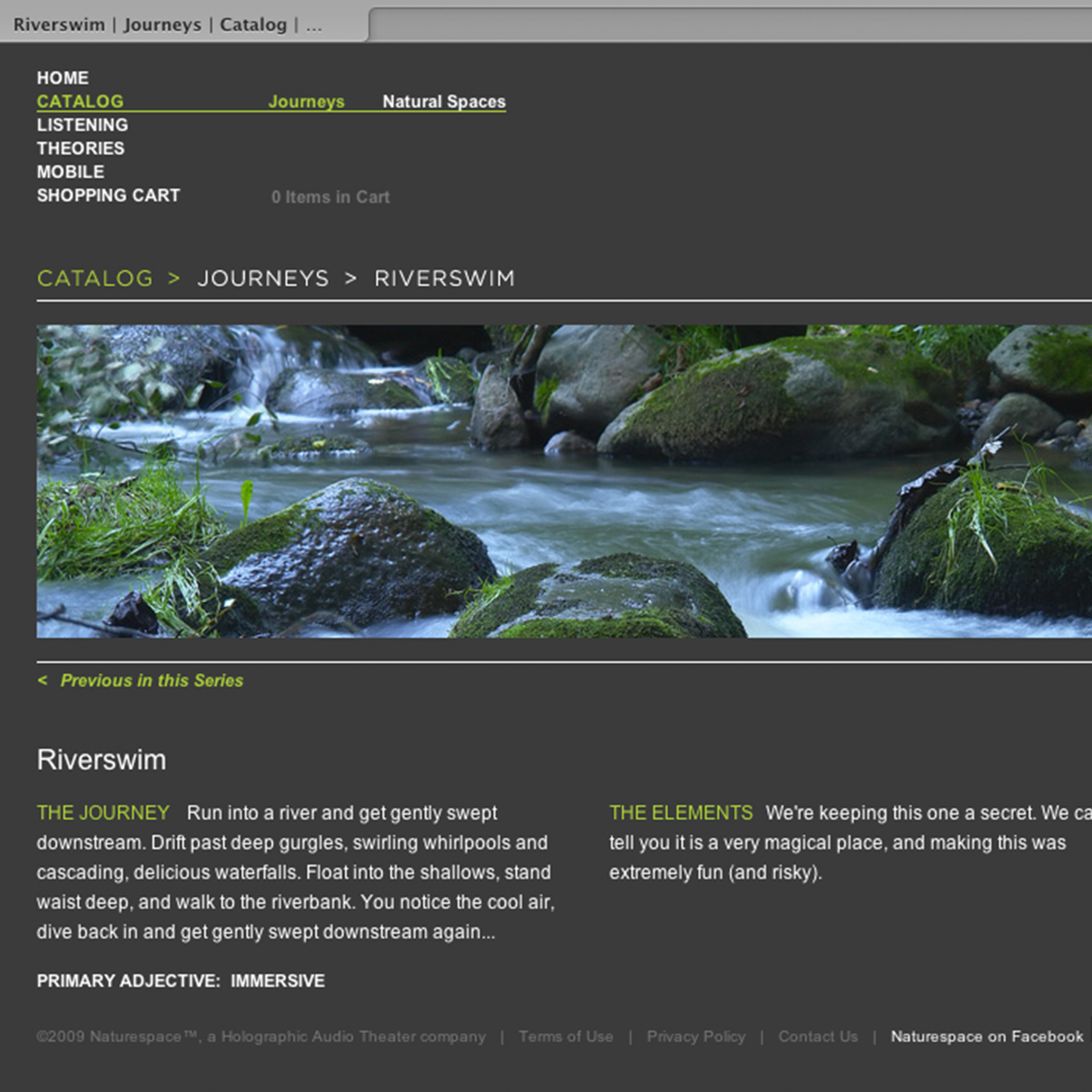View the Journeys category

(x=306, y=101)
